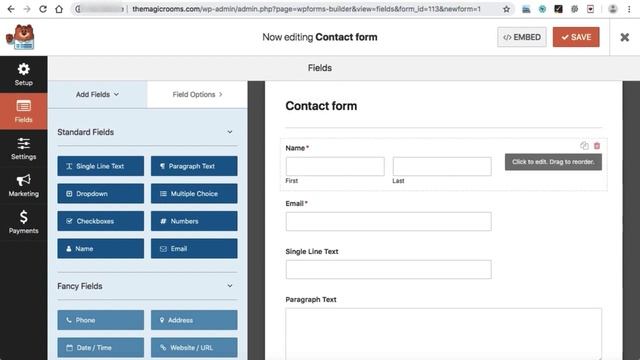The image size is (640, 360).
Task: Duplicate the Name field with copy icon
Action: click(584, 146)
